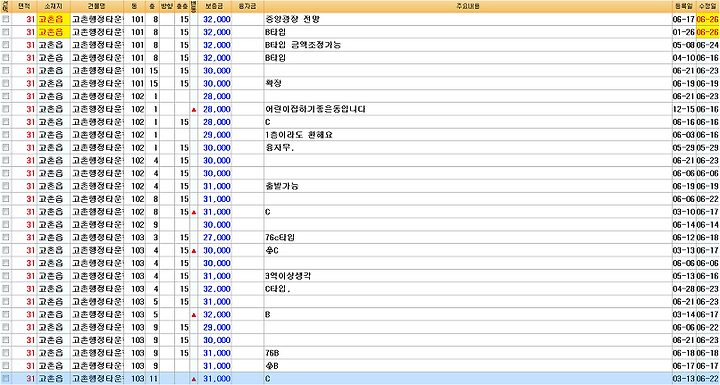720x385 pixels.
Task: Click the red triangle in the row registered 03-10
Action: pyautogui.click(x=194, y=212)
